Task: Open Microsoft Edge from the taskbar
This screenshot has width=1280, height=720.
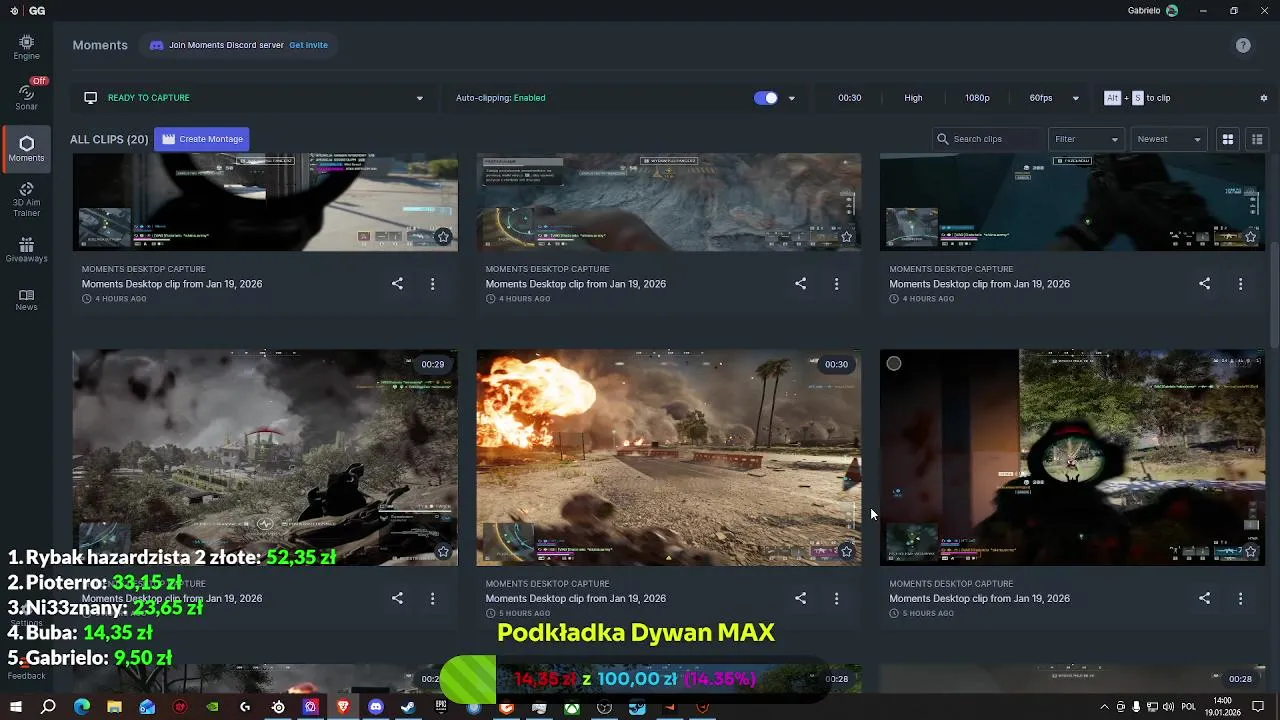Action: [82, 707]
